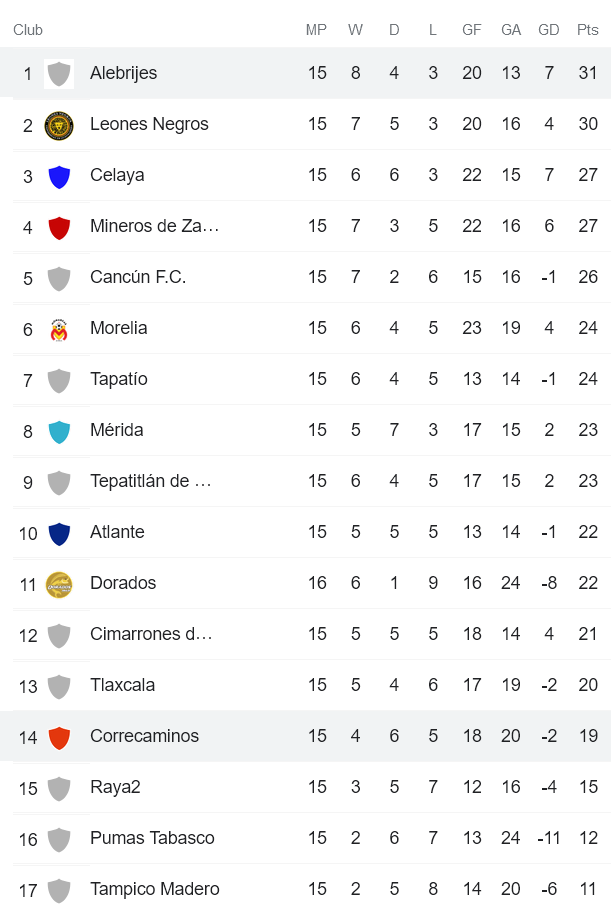Select the Pumas Tabasco team name
This screenshot has height=924, width=611.
(152, 838)
